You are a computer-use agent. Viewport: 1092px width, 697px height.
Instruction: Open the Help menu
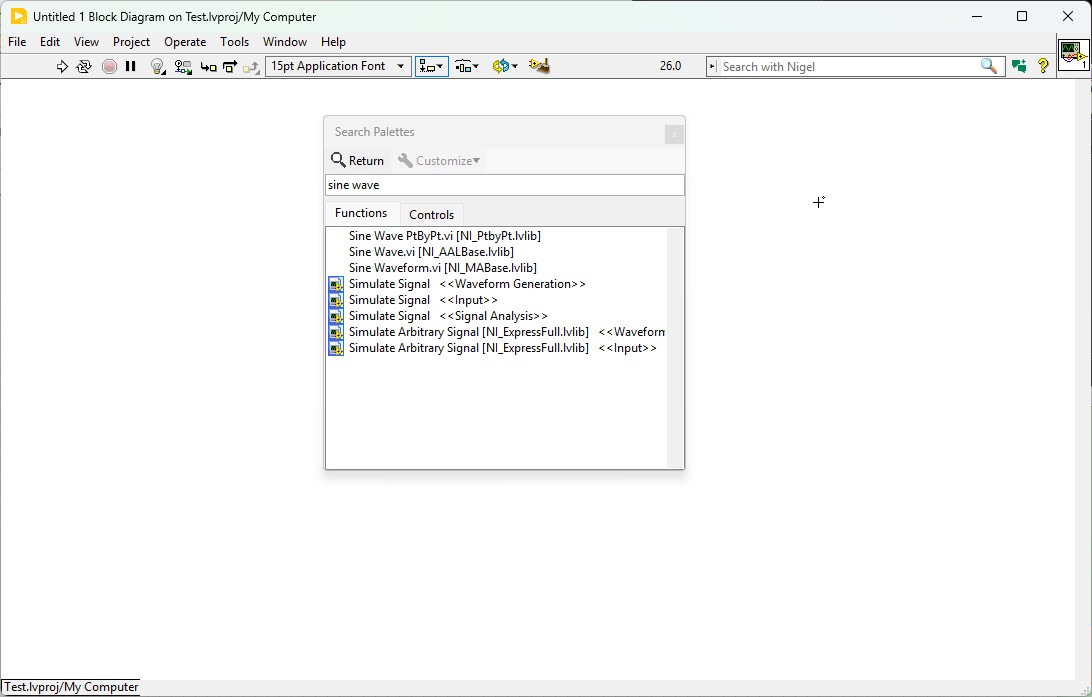333,42
